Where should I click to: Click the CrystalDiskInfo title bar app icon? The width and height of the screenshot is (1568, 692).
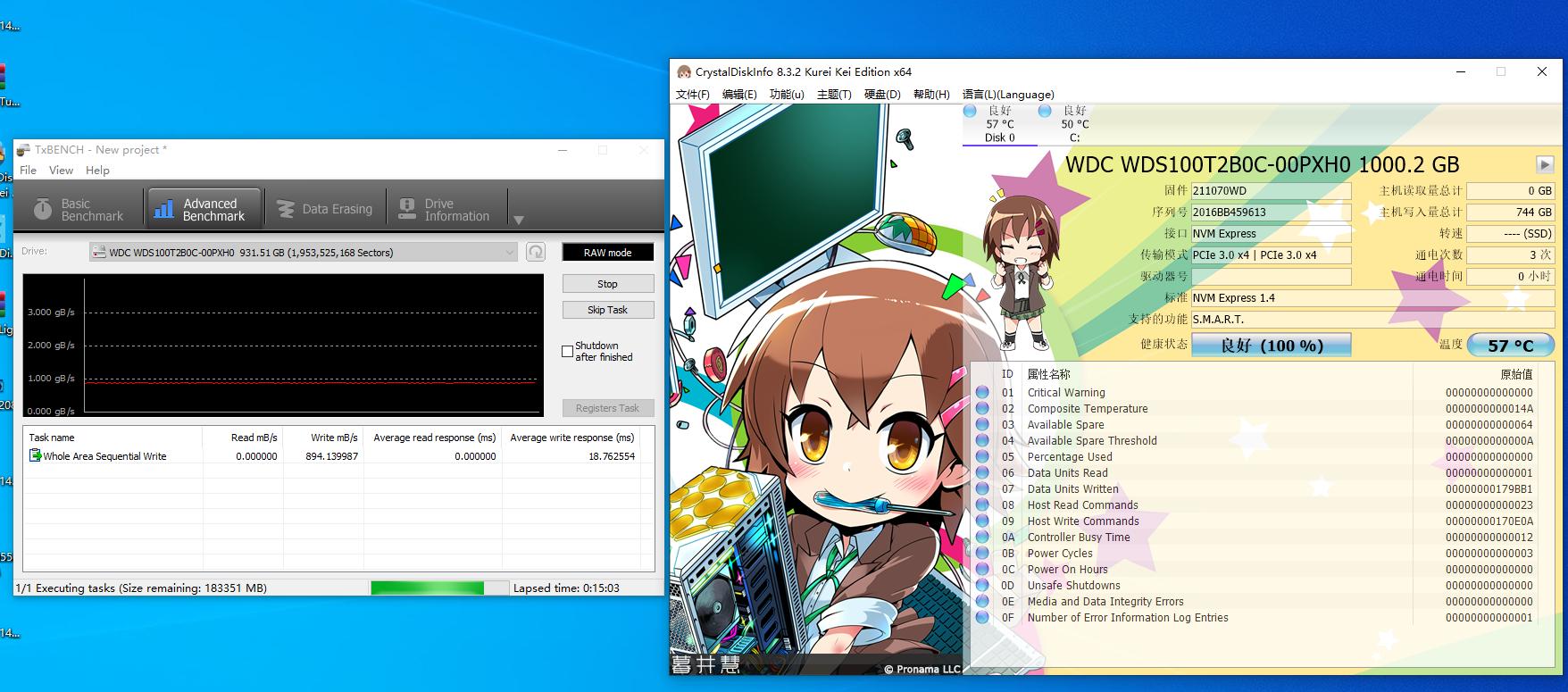click(684, 71)
